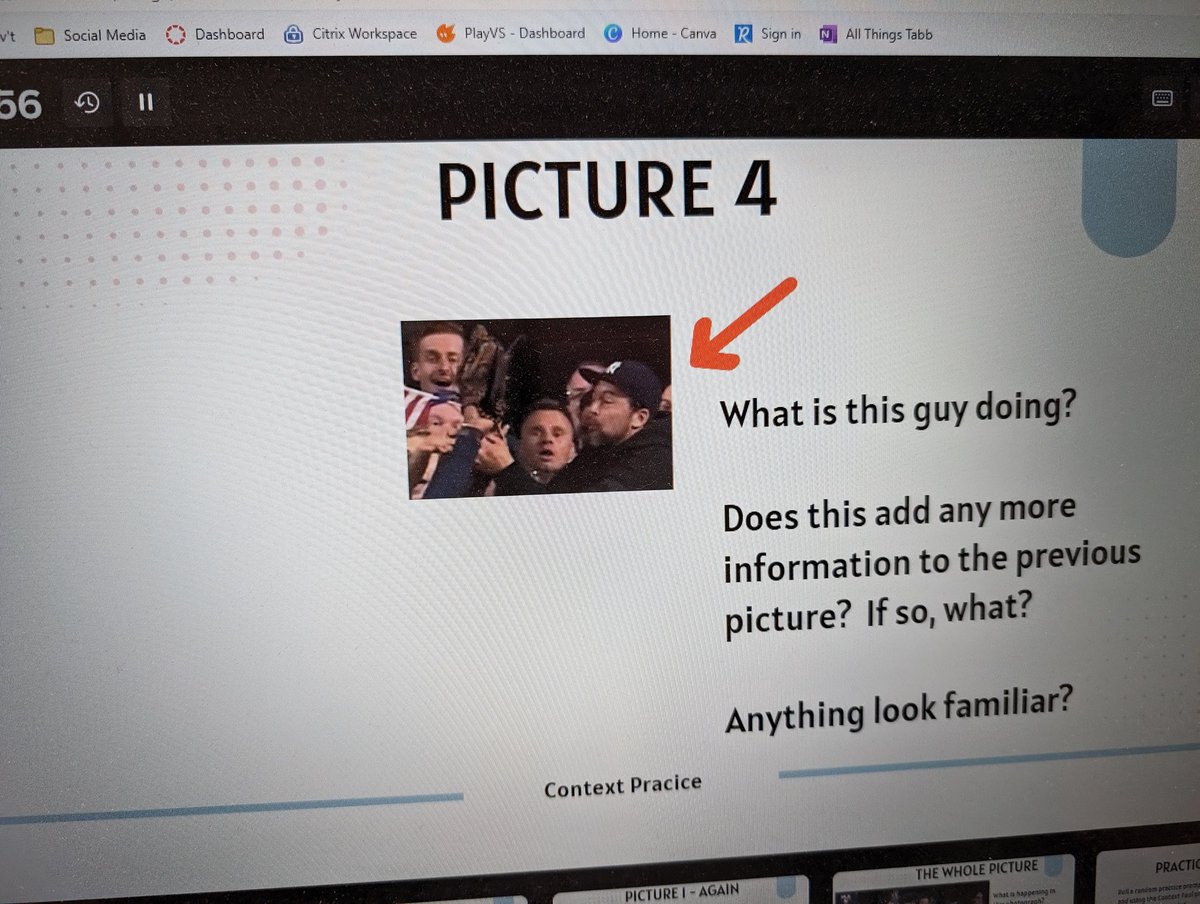Open the 'PICTURE I - AGAIN' slide thumbnail
This screenshot has height=904, width=1200.
point(680,891)
